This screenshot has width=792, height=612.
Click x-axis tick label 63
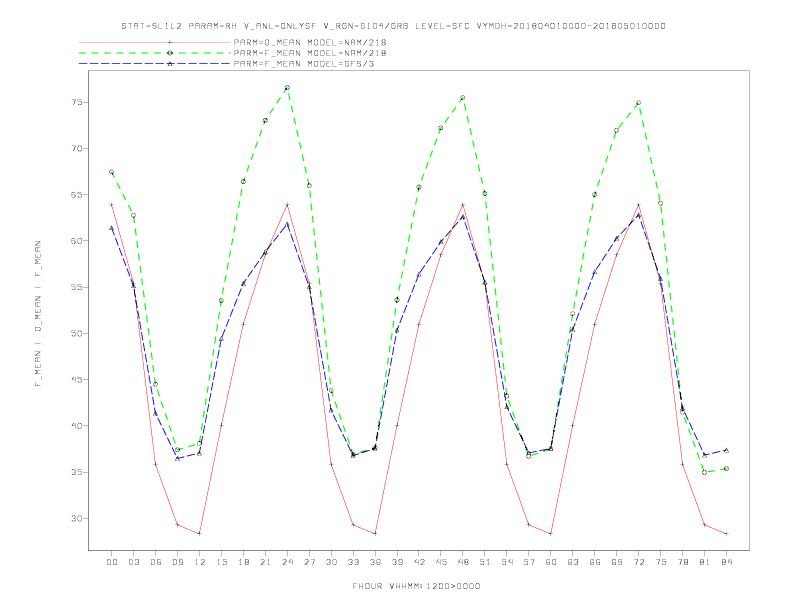pos(573,562)
